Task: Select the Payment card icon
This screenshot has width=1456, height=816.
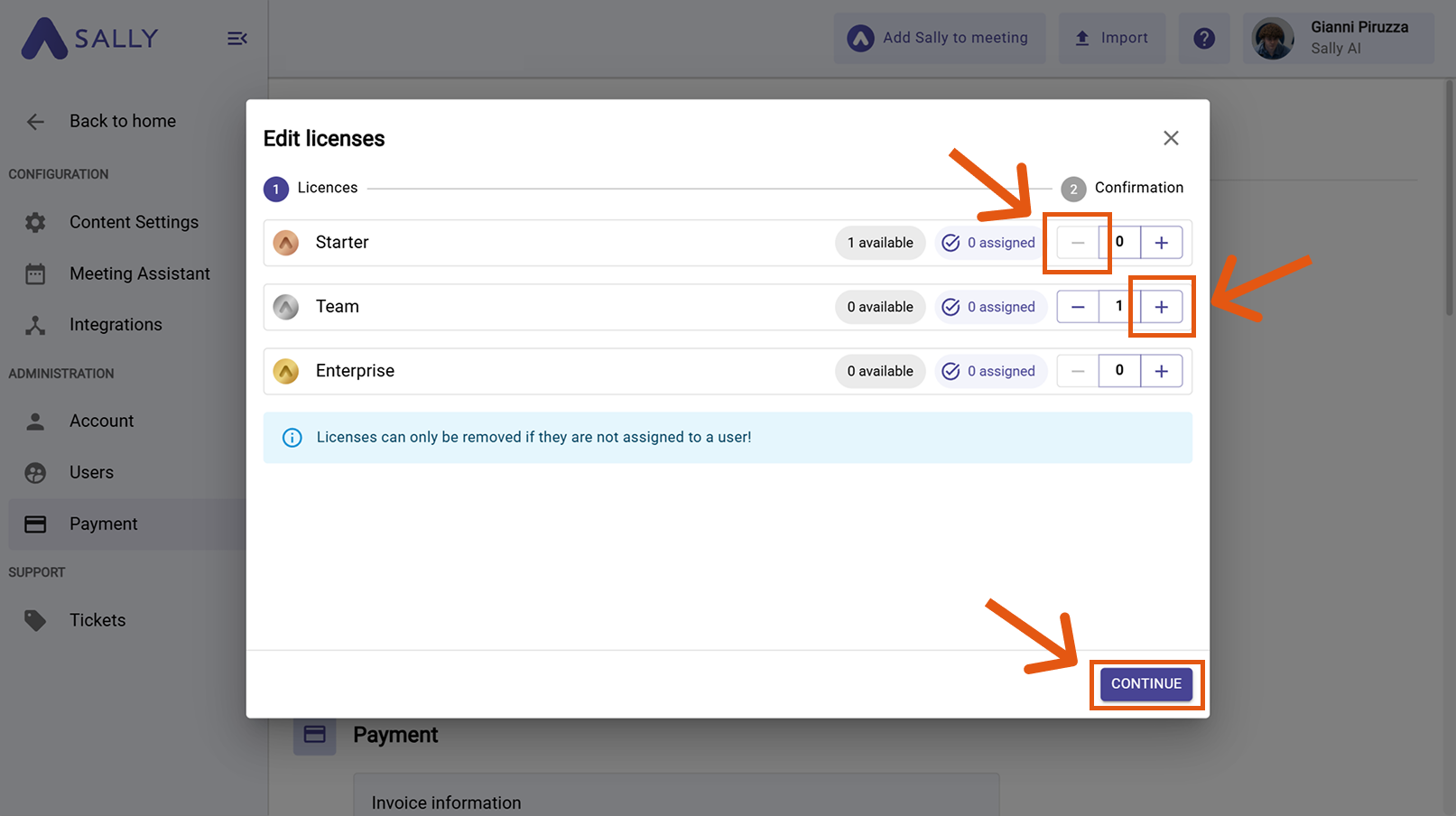Action: tap(35, 524)
